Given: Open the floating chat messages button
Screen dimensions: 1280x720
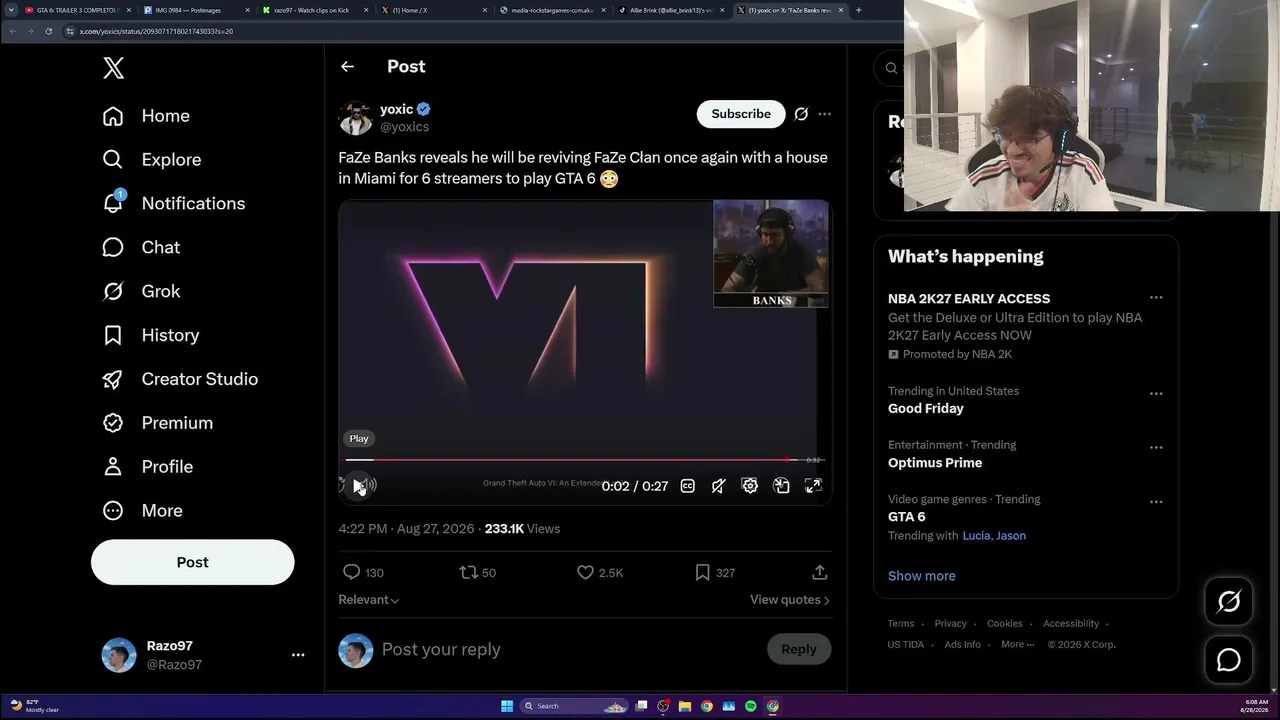Looking at the screenshot, I should click(x=1229, y=660).
